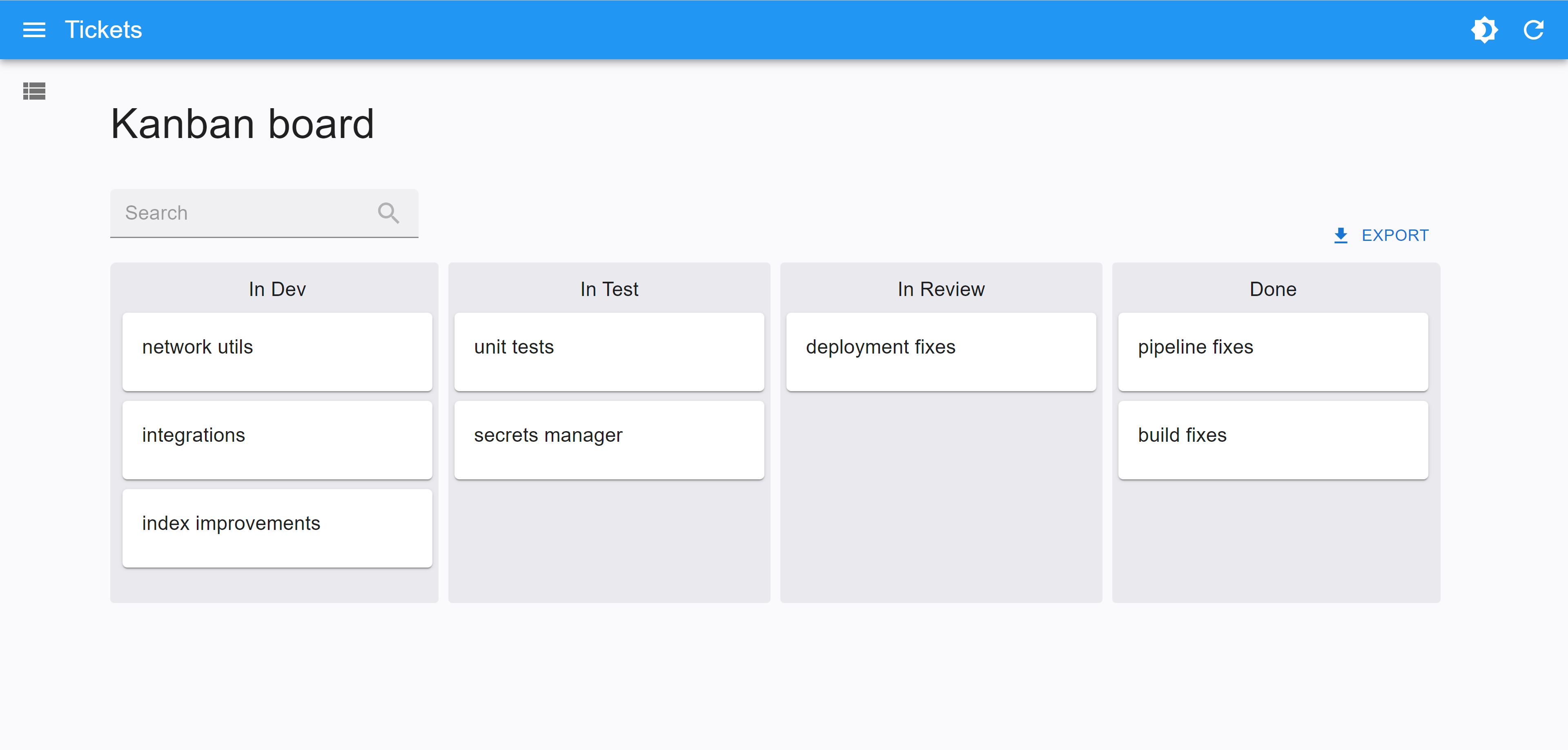Click the magnifier search icon

388,213
